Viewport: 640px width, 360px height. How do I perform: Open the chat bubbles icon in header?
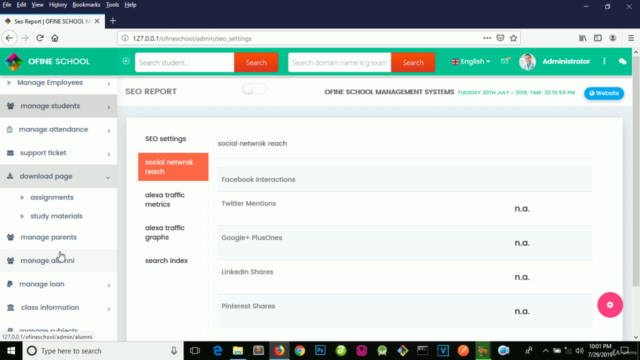click(622, 62)
